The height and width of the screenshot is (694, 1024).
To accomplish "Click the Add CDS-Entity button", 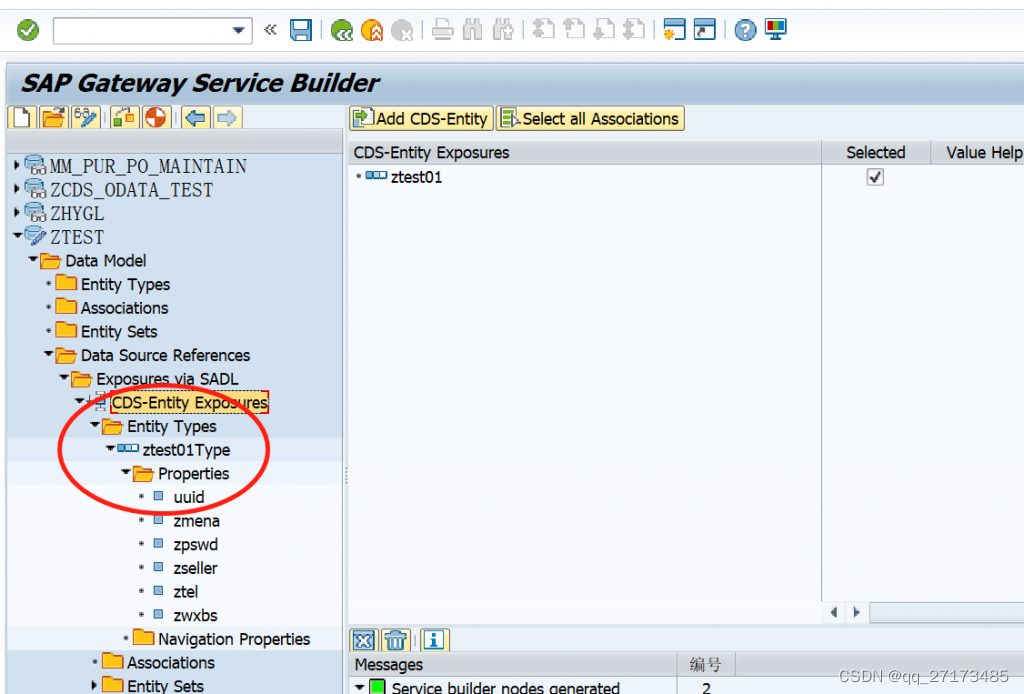I will point(420,117).
